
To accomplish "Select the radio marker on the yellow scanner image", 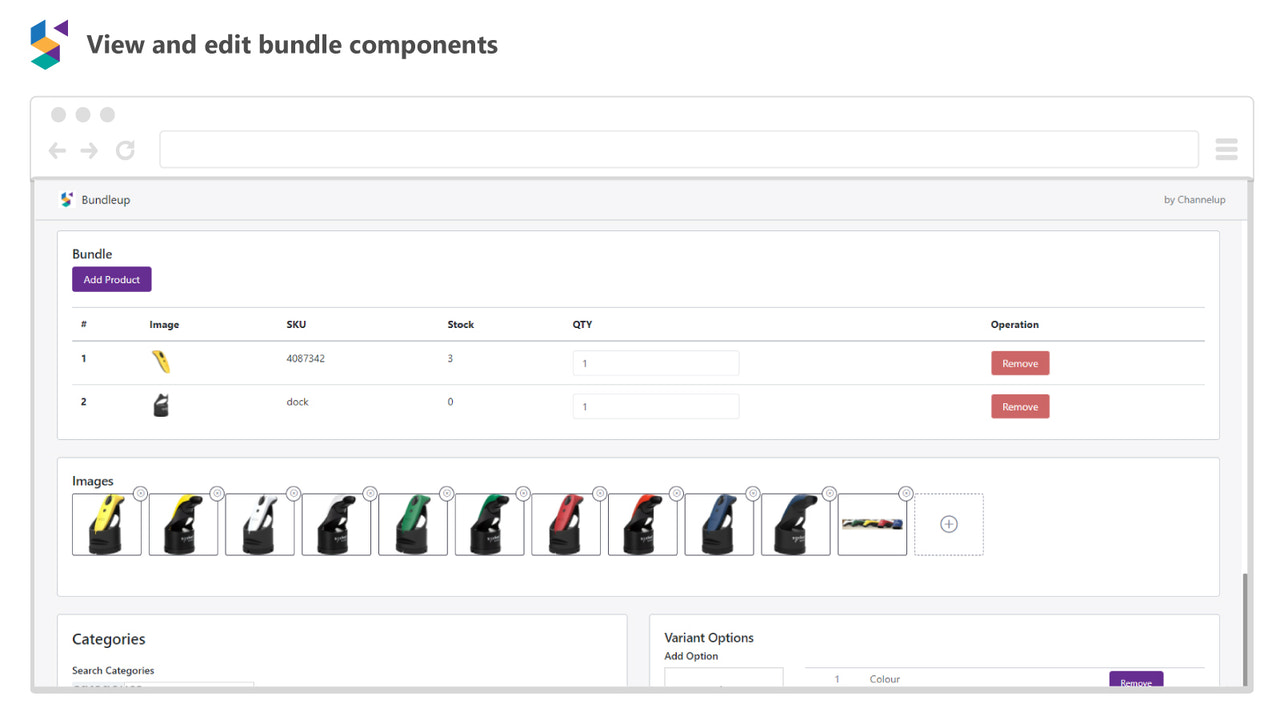I will (x=140, y=493).
